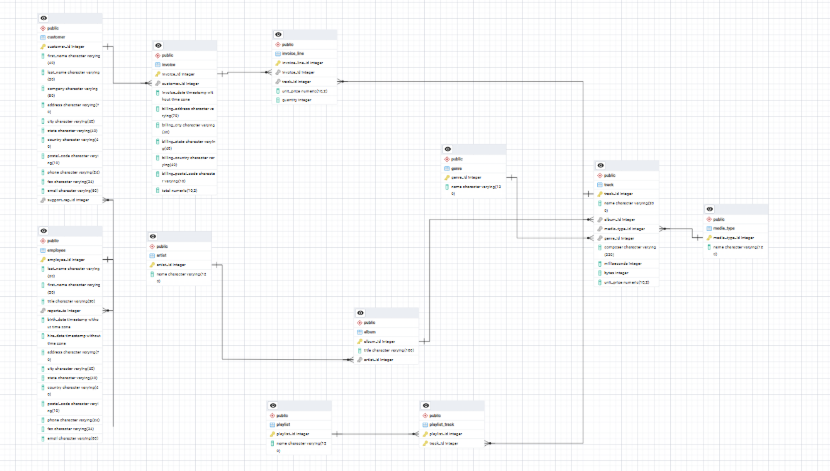Select the first_name column row in the customer table
This screenshot has height=471, width=830.
coord(70,59)
